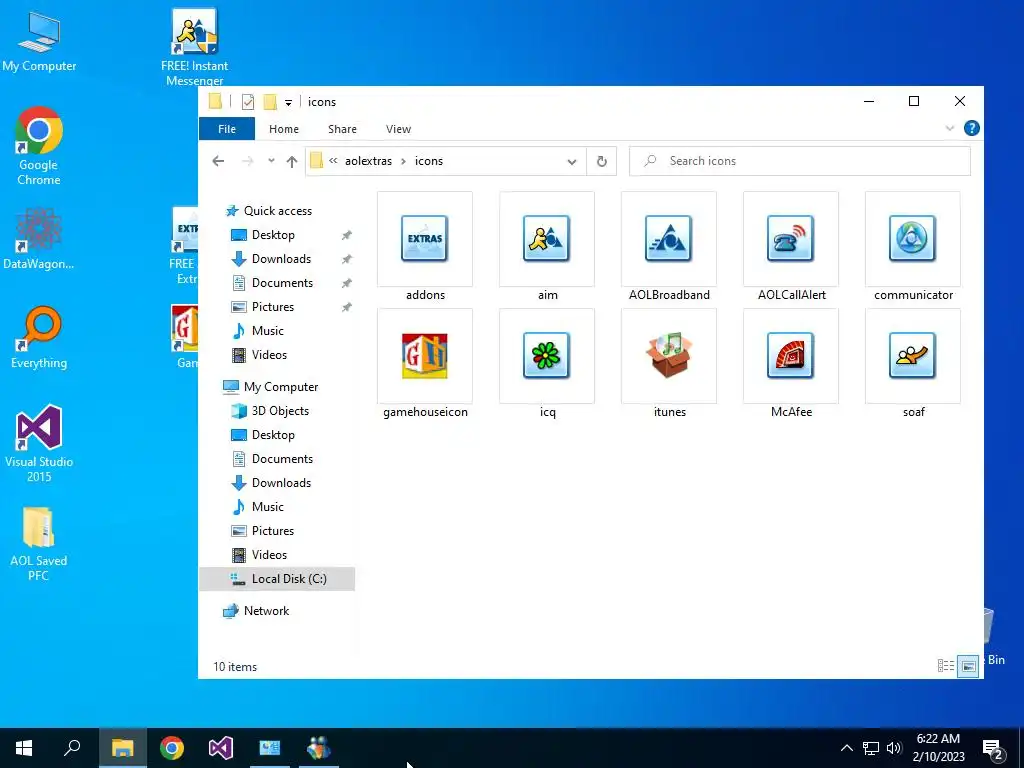Viewport: 1024px width, 768px height.
Task: Open the File menu tab
Action: click(x=227, y=129)
